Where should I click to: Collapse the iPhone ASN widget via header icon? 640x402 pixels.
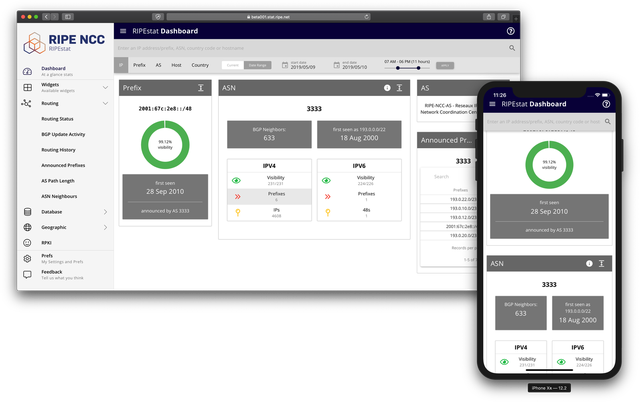(601, 264)
